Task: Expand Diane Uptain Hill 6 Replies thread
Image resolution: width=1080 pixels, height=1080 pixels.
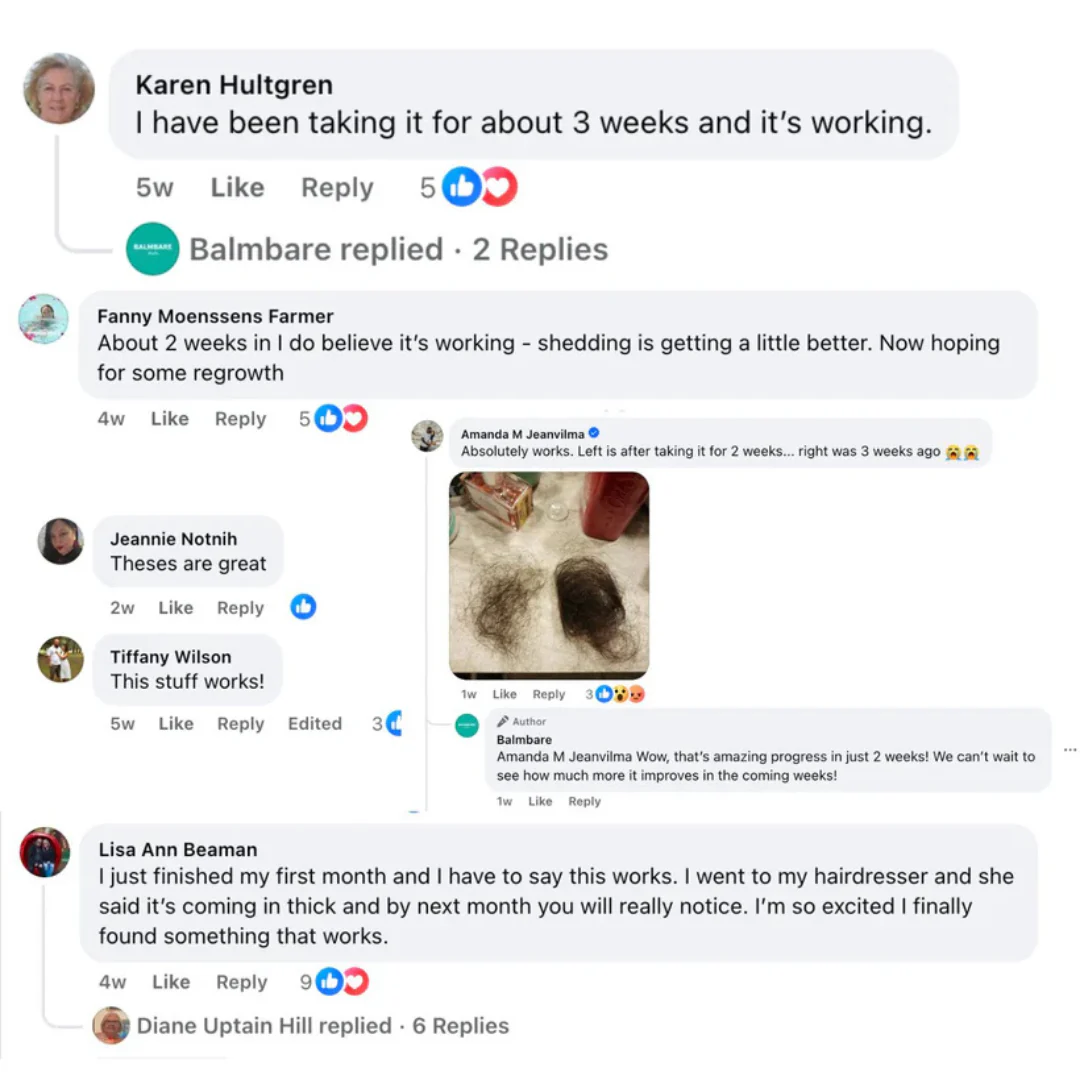Action: coord(322,1026)
